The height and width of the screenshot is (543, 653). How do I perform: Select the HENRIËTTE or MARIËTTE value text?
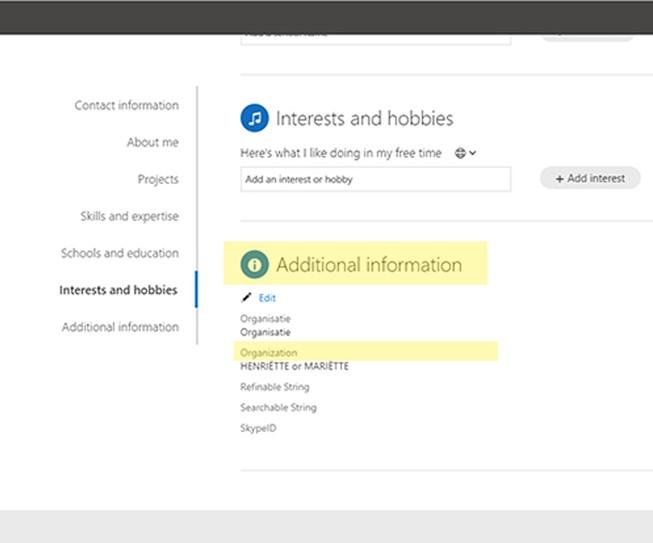[x=294, y=366]
